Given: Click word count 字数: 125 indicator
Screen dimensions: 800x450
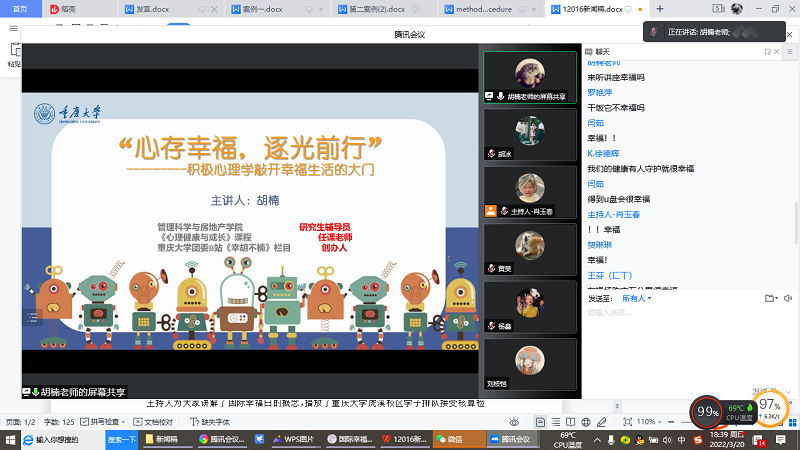Looking at the screenshot, I should [59, 422].
